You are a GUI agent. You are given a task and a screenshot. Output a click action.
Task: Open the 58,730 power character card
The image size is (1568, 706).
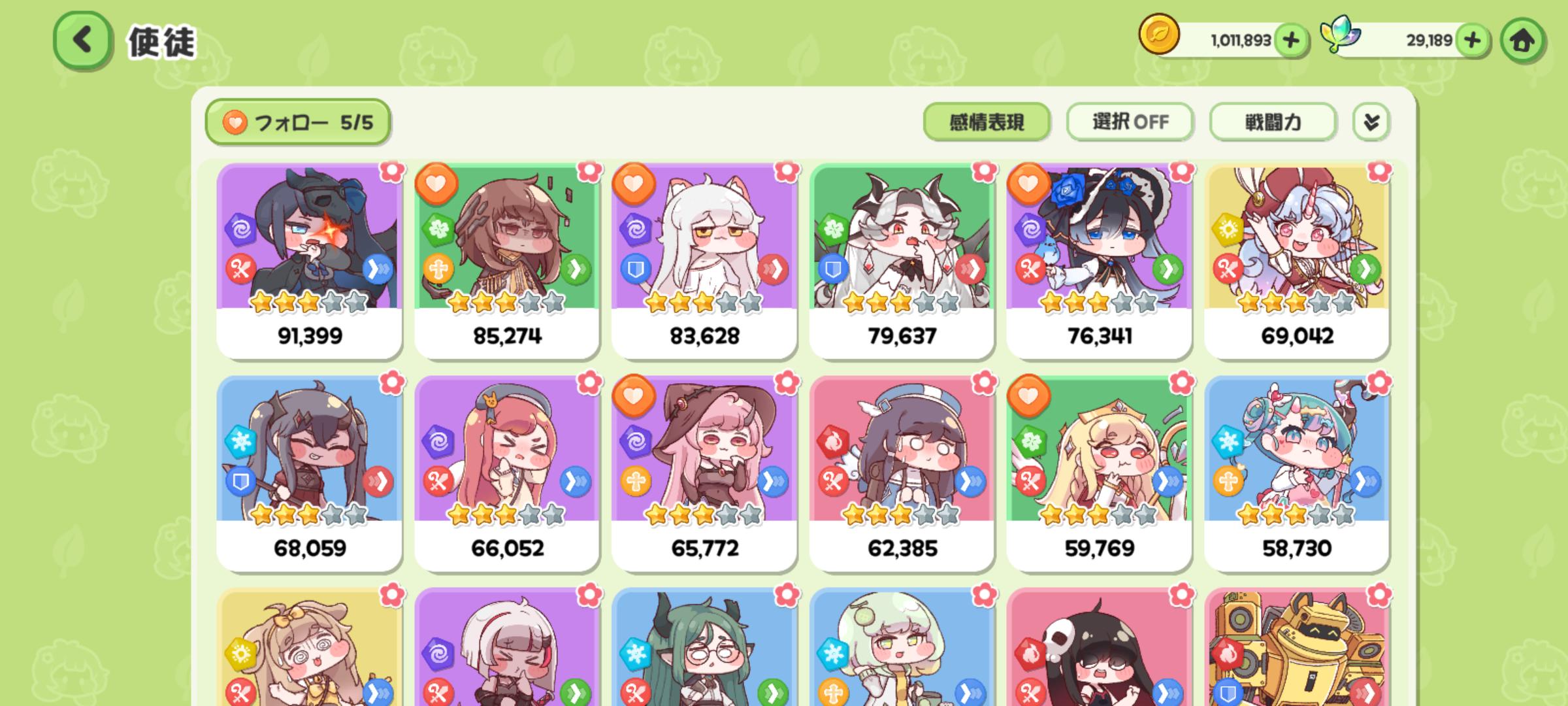[1297, 473]
